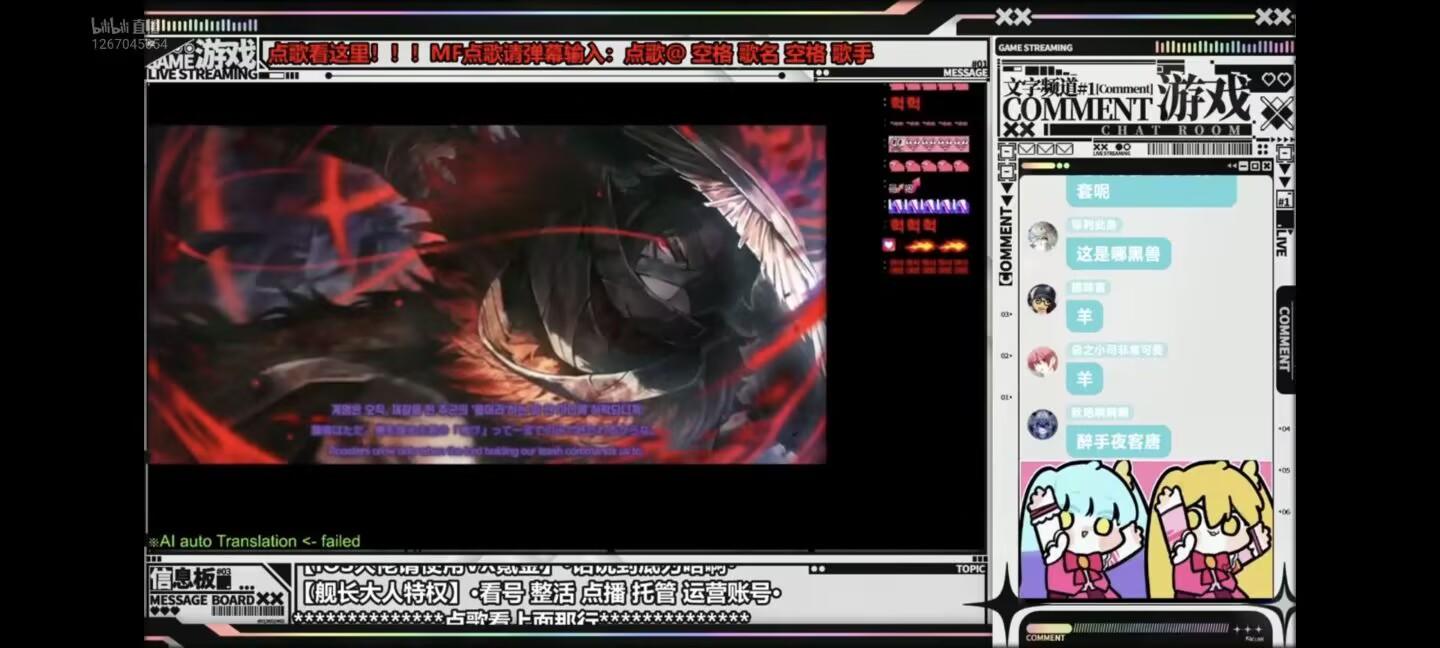Open avatar beside 这是哪黑兽 message
This screenshot has height=648, width=1440.
coord(1042,237)
